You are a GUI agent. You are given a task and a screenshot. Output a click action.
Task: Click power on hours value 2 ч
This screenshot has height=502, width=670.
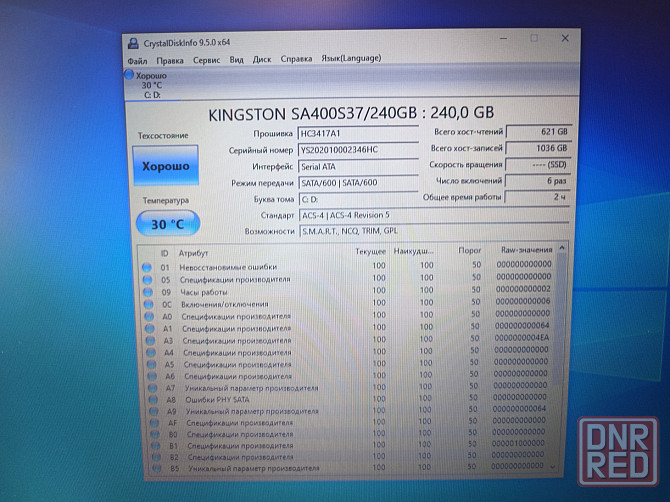[537, 197]
